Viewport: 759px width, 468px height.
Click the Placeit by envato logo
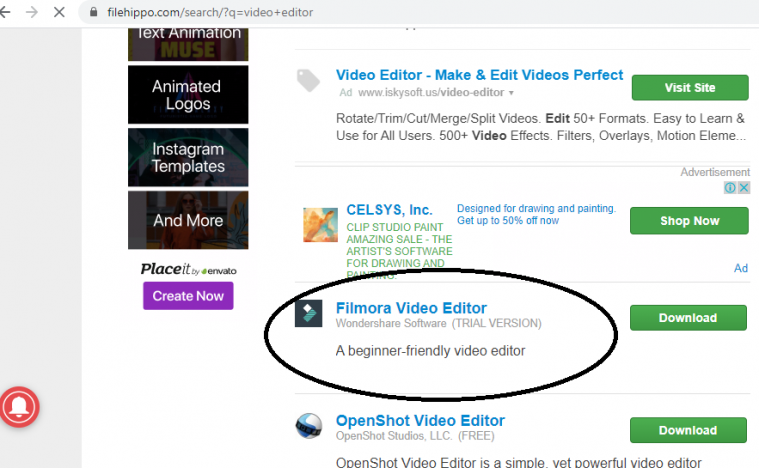(188, 270)
